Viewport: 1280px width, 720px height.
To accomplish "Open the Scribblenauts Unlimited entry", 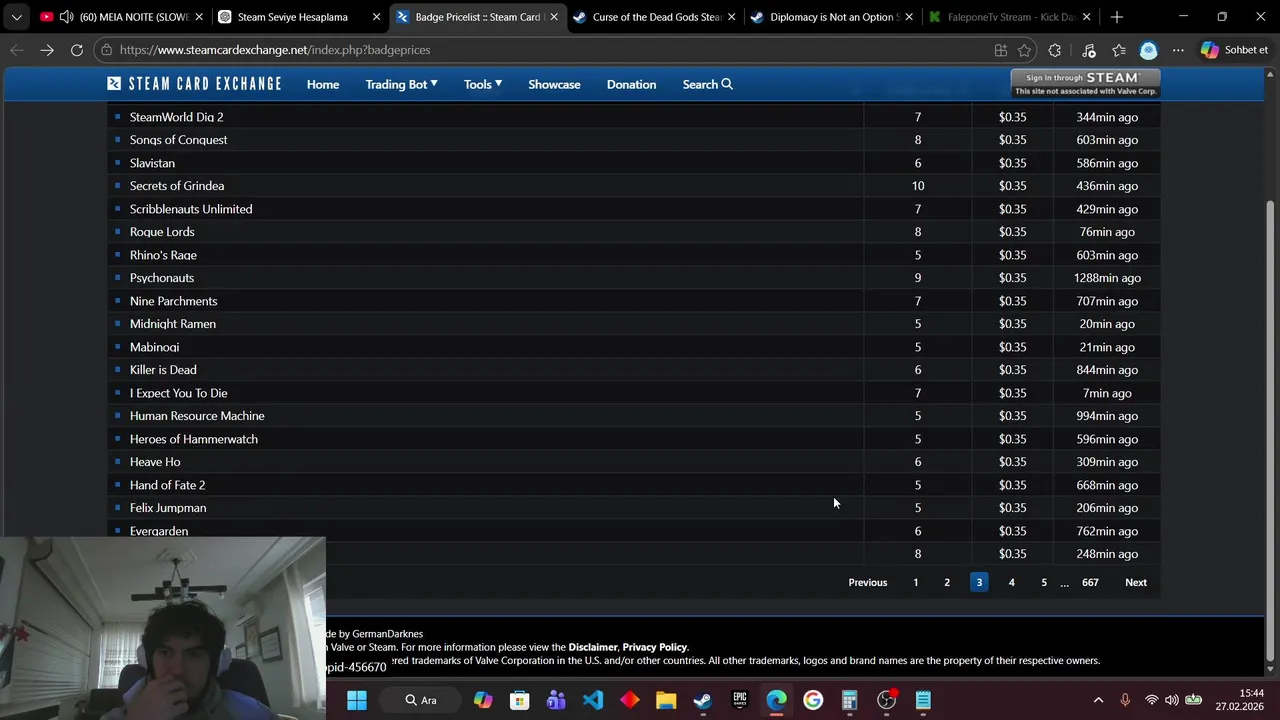I will 191,209.
